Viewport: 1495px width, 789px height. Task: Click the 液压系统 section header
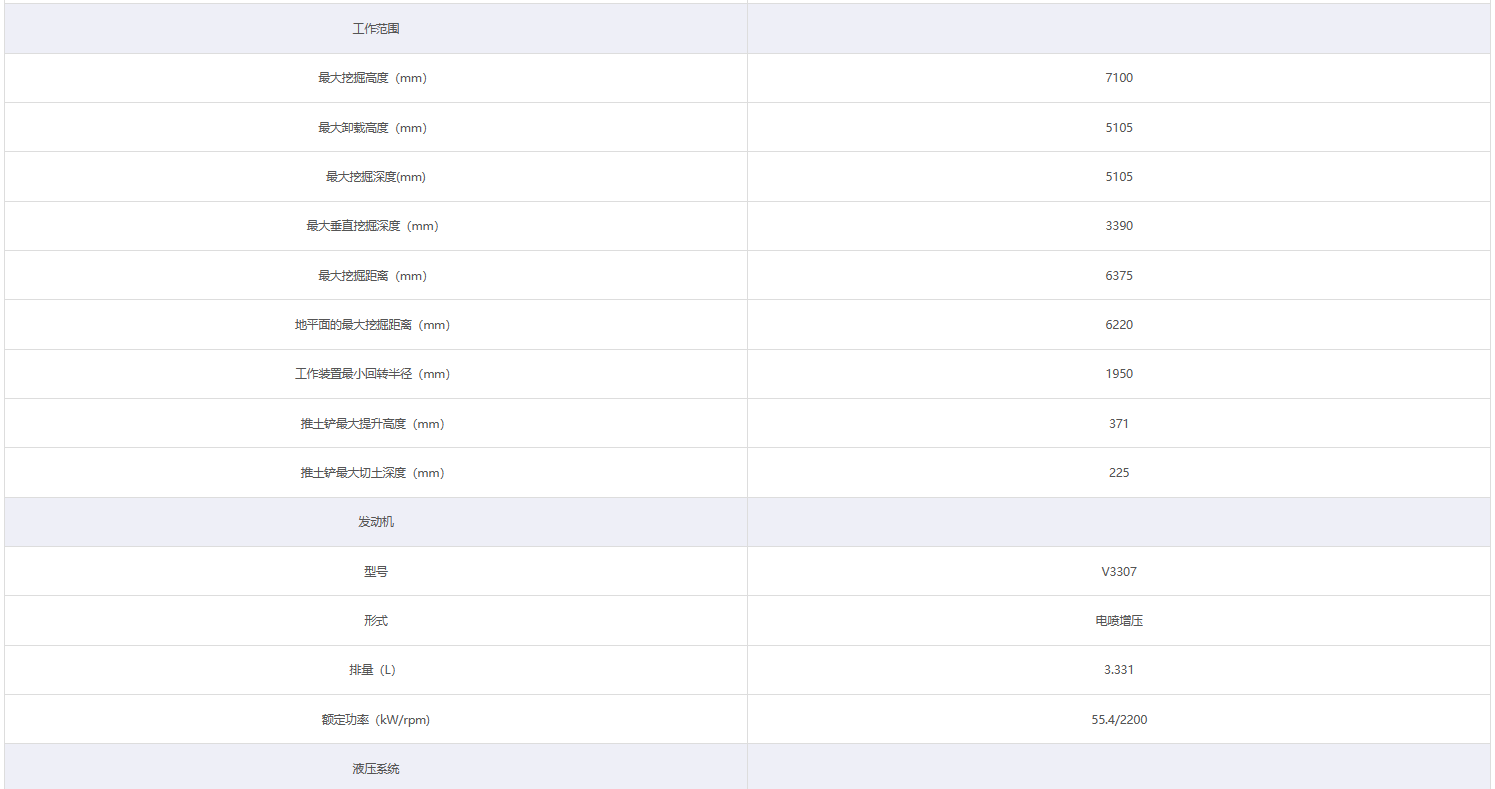376,769
